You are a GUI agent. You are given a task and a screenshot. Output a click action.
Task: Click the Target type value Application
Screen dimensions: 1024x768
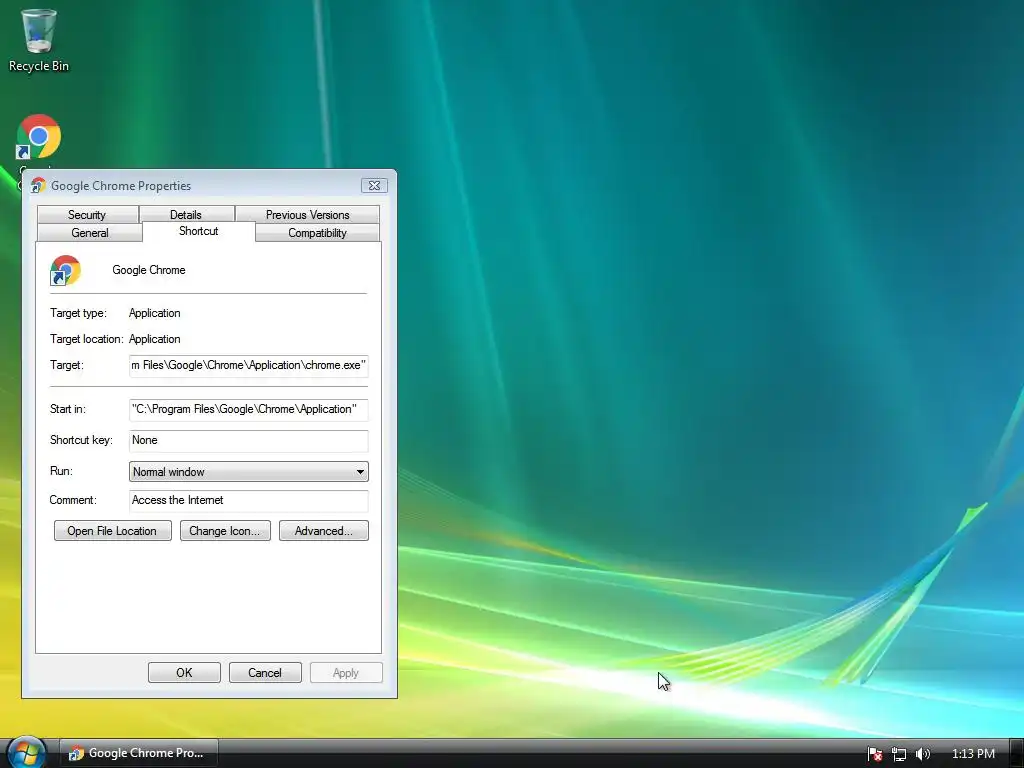pyautogui.click(x=155, y=313)
